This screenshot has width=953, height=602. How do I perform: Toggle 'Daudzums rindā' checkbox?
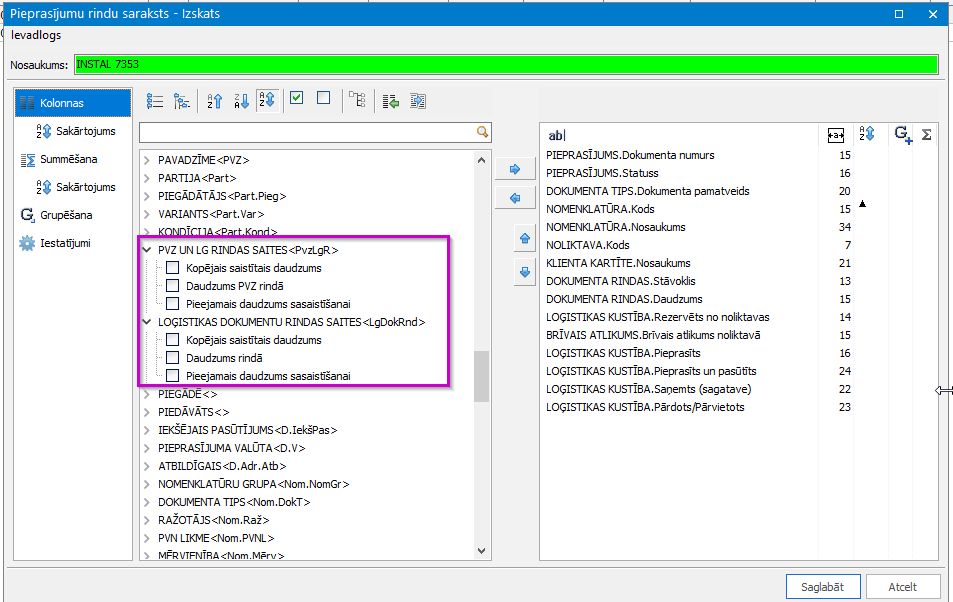point(173,358)
